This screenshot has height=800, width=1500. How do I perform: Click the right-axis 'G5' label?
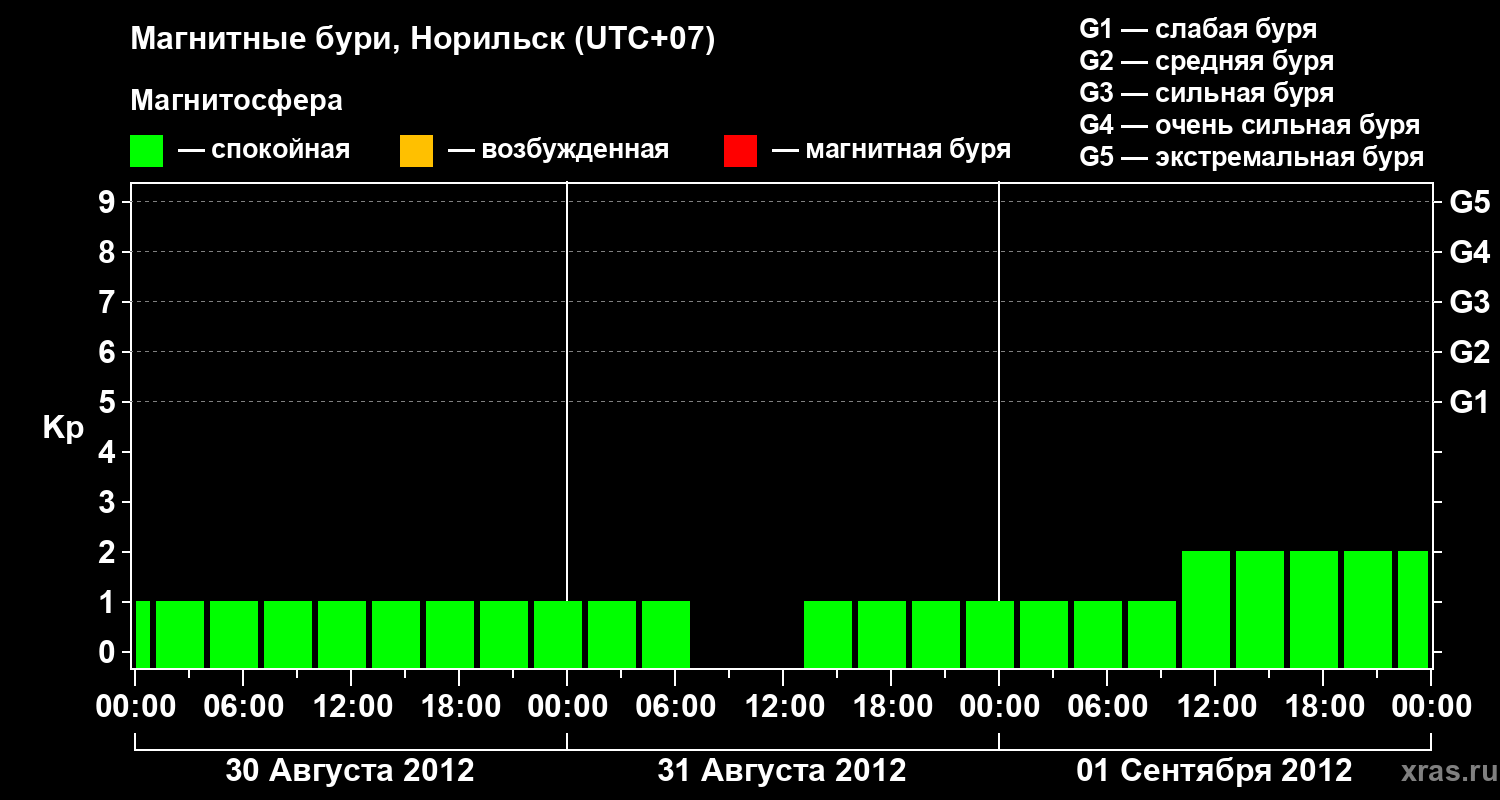[1470, 202]
